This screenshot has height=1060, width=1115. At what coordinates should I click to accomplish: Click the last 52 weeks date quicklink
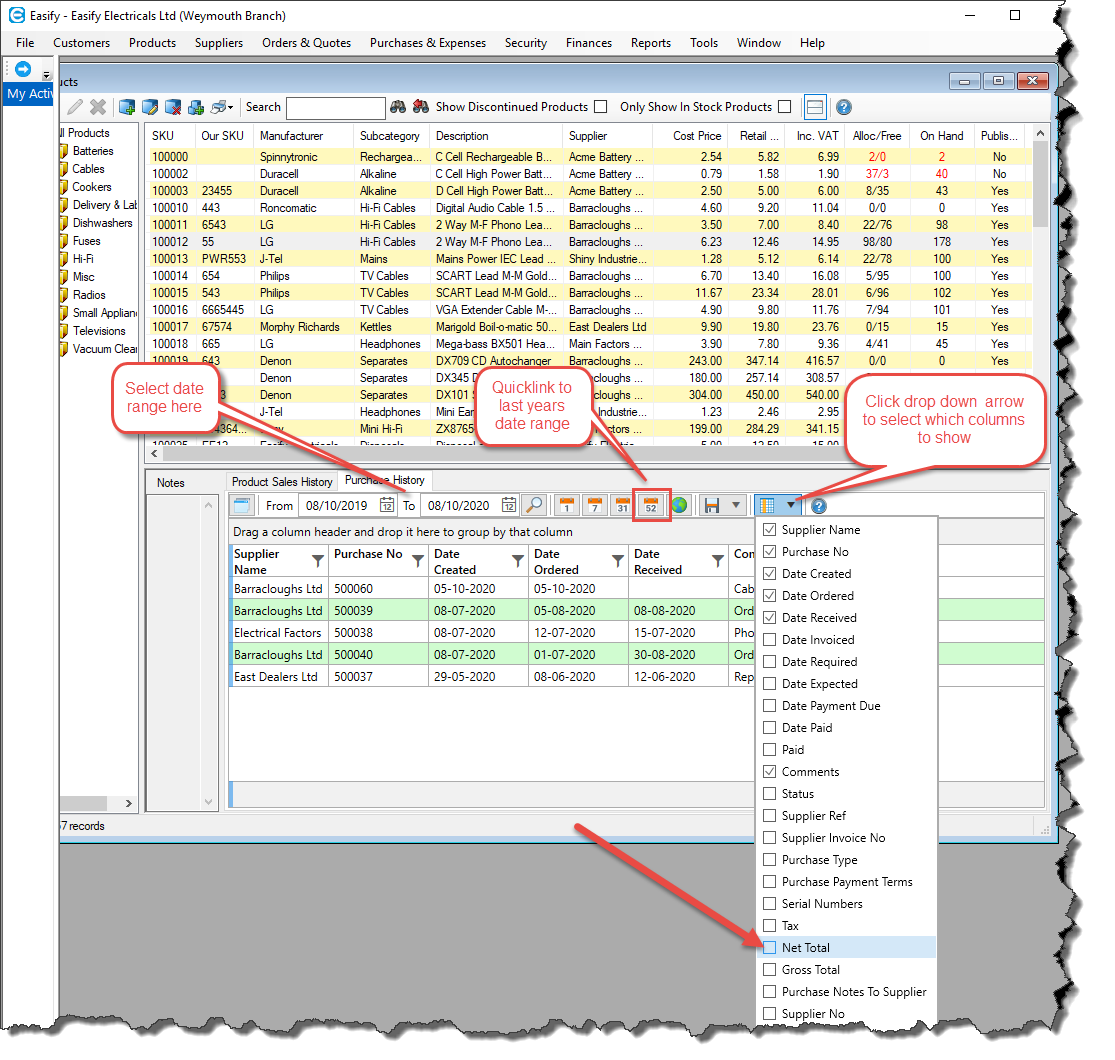point(651,506)
